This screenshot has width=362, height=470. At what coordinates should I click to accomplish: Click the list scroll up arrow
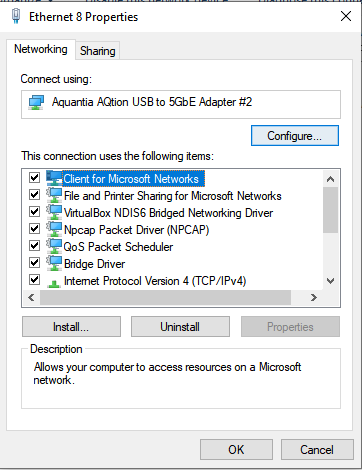[x=330, y=179]
